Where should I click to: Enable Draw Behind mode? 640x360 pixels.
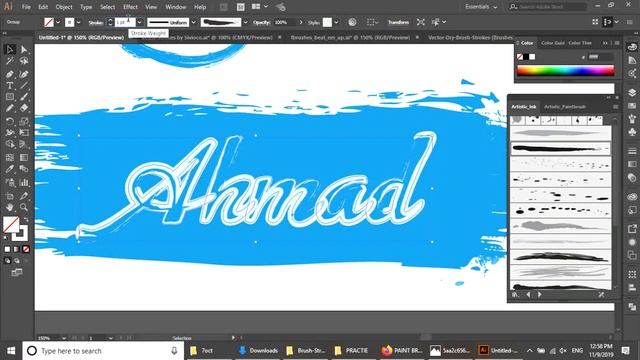pos(16,260)
